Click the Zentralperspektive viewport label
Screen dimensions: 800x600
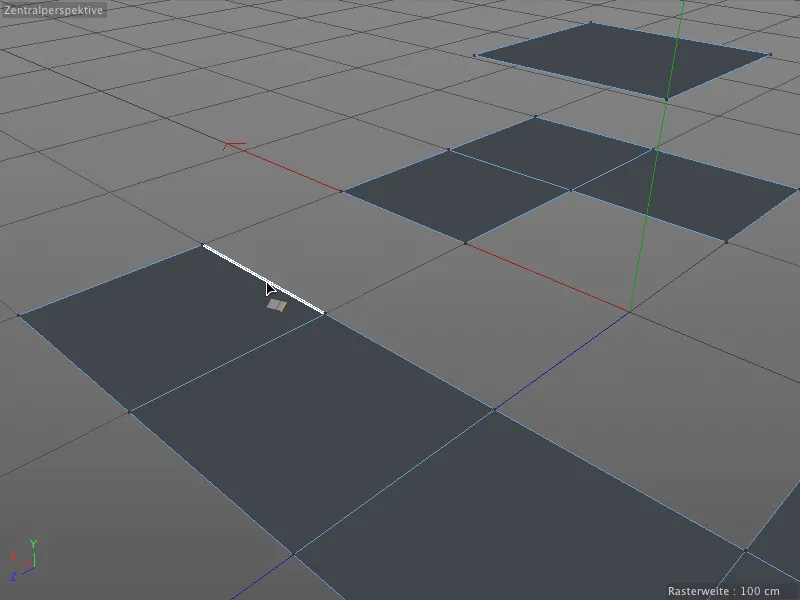pyautogui.click(x=52, y=8)
